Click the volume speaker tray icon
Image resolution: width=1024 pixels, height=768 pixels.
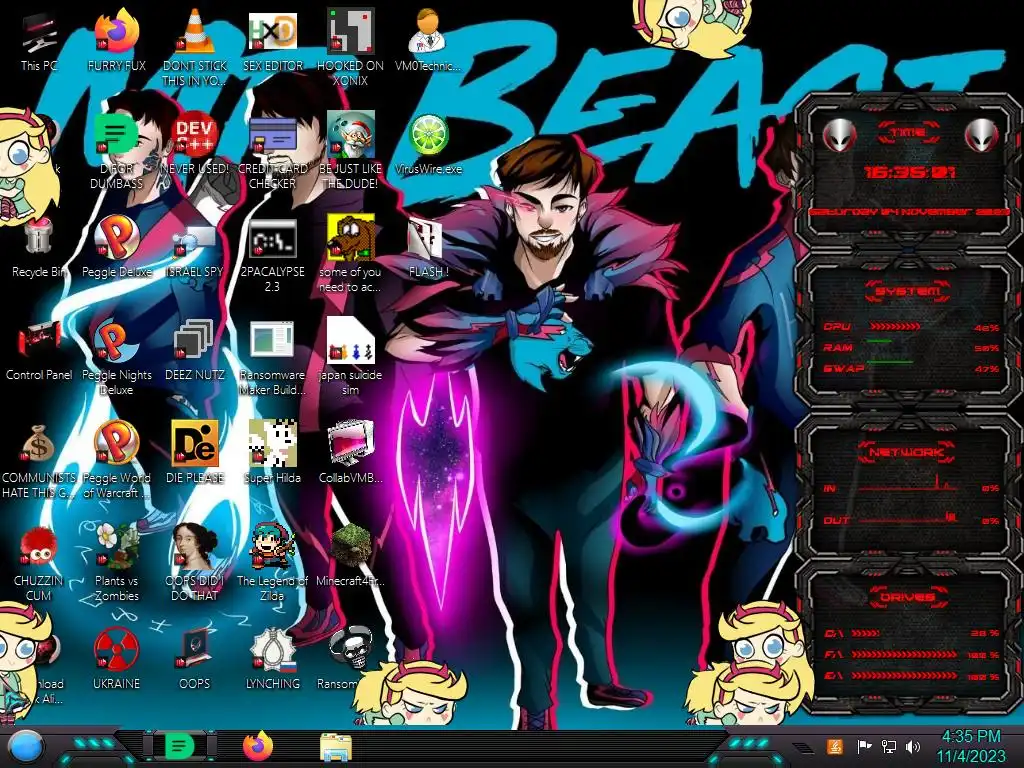(913, 746)
